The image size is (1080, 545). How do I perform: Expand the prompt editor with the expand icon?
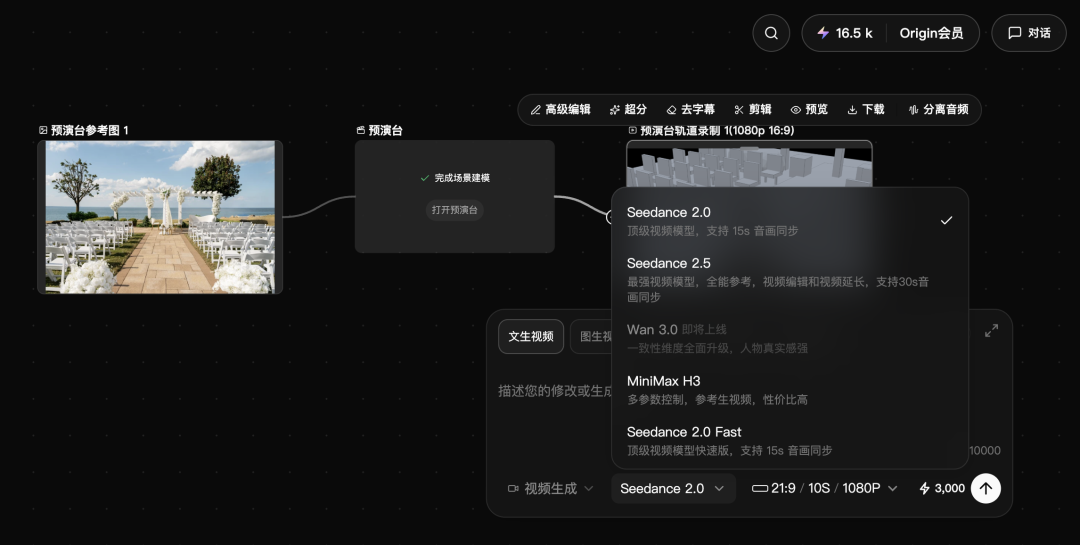pyautogui.click(x=991, y=331)
